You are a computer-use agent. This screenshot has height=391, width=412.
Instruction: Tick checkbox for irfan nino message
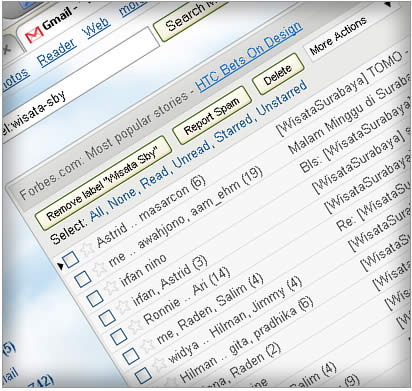(95, 298)
